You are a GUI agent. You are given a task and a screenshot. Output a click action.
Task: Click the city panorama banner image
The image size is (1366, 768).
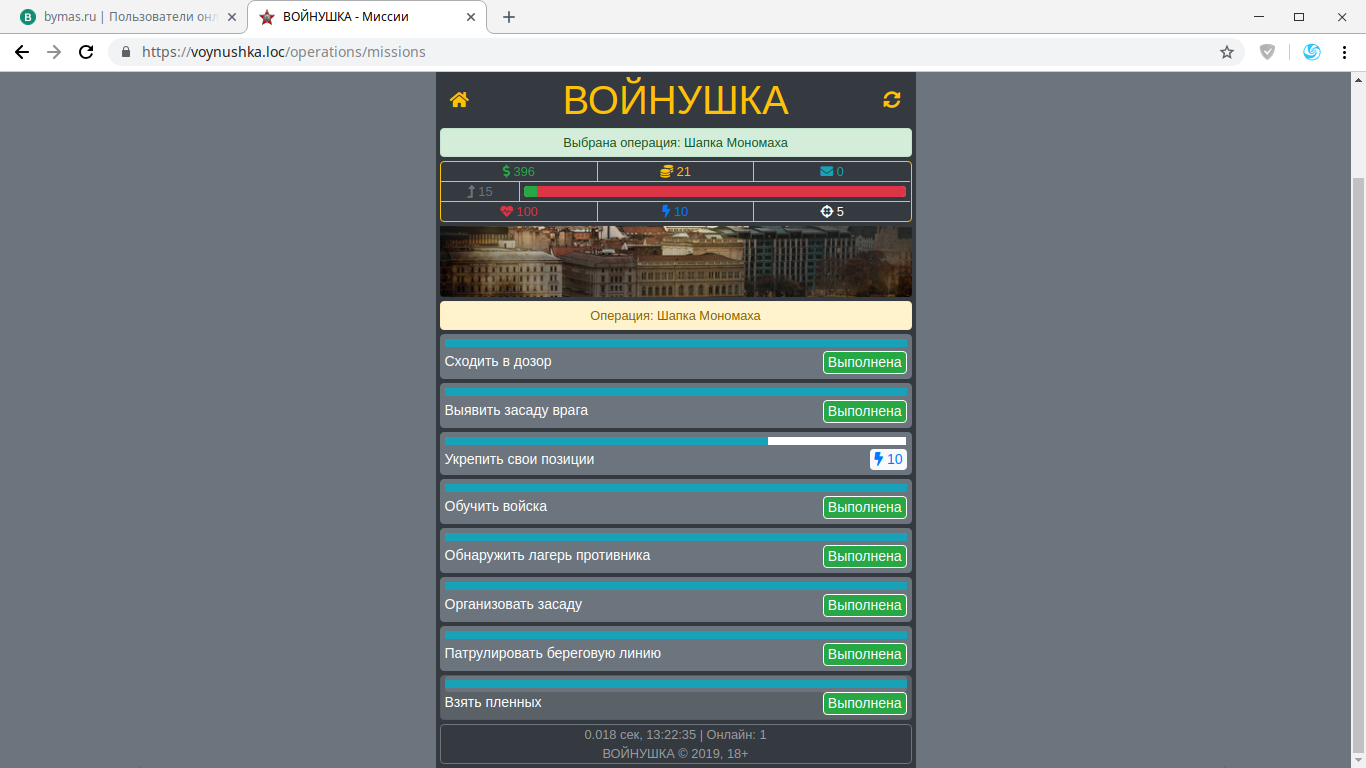pyautogui.click(x=675, y=261)
